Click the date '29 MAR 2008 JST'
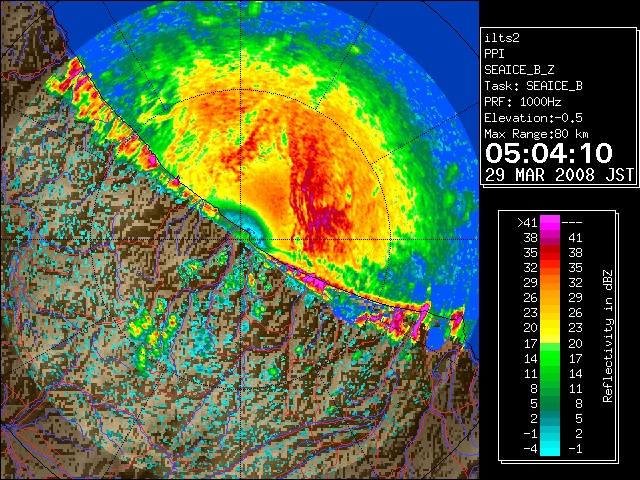Viewport: 640px width, 480px height. pos(559,175)
